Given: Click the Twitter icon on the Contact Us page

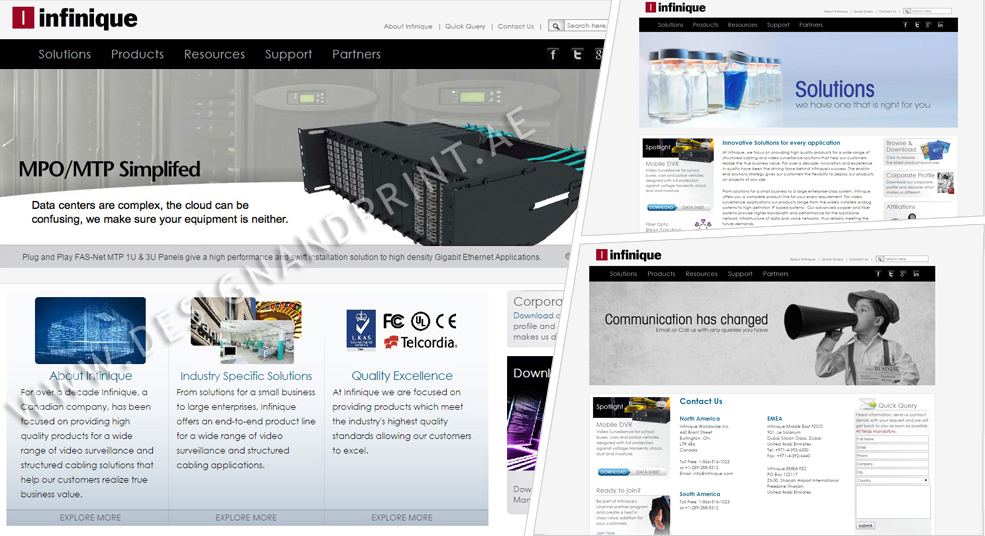Looking at the screenshot, I should tap(891, 273).
